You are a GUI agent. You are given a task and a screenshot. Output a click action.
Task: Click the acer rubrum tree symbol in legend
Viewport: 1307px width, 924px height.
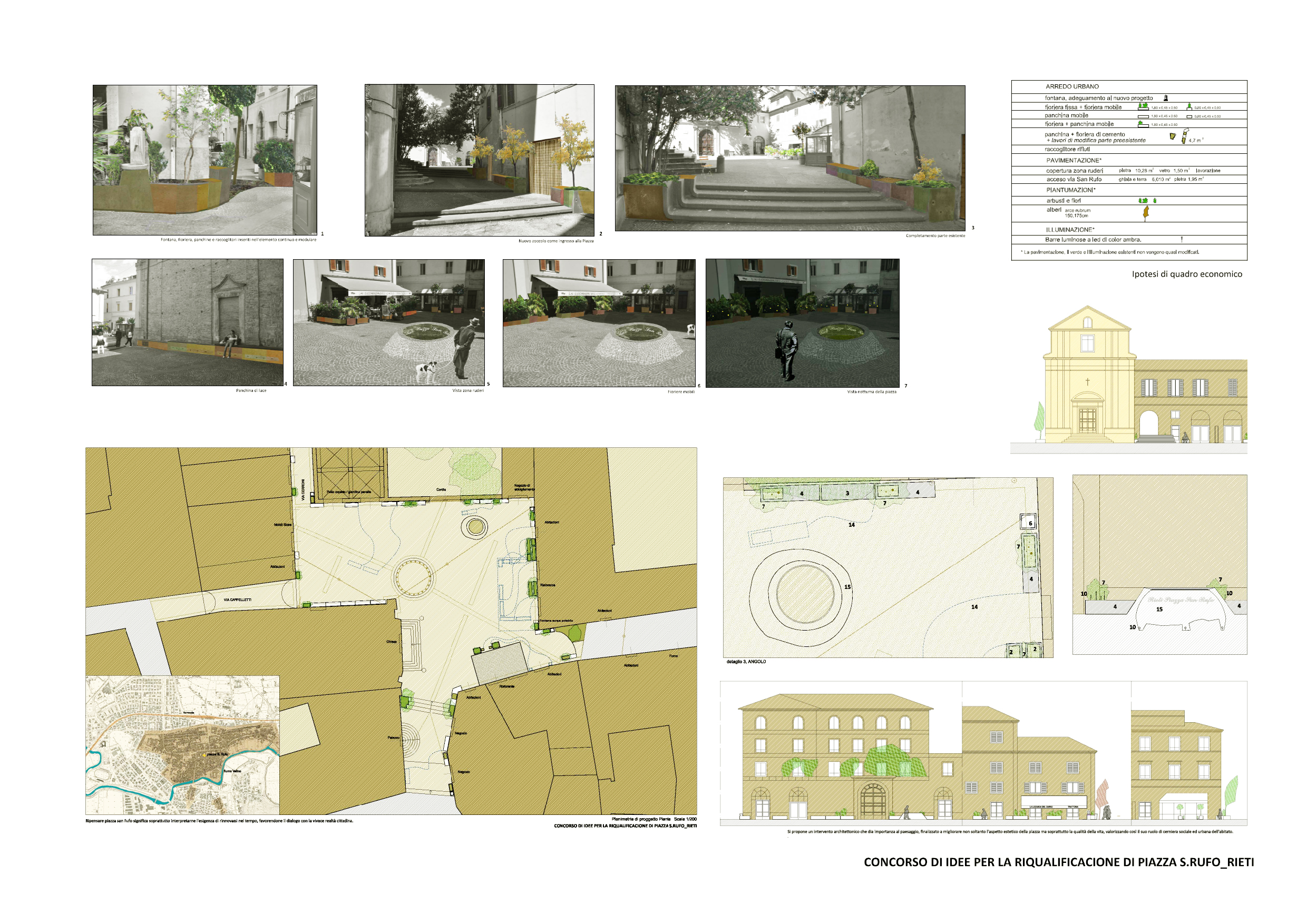click(1146, 213)
